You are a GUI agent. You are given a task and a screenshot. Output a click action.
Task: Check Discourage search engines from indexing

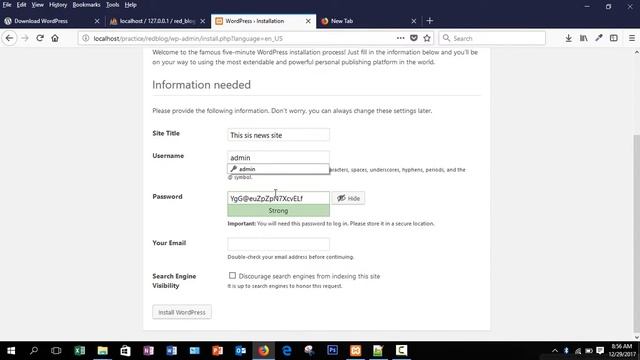[x=232, y=276]
